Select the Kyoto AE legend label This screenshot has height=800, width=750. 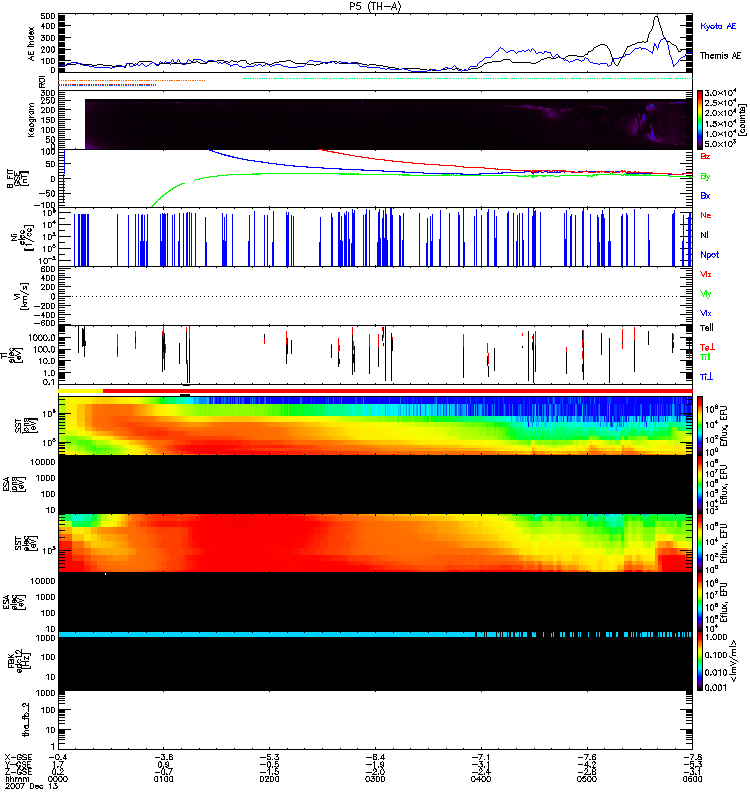pyautogui.click(x=718, y=26)
